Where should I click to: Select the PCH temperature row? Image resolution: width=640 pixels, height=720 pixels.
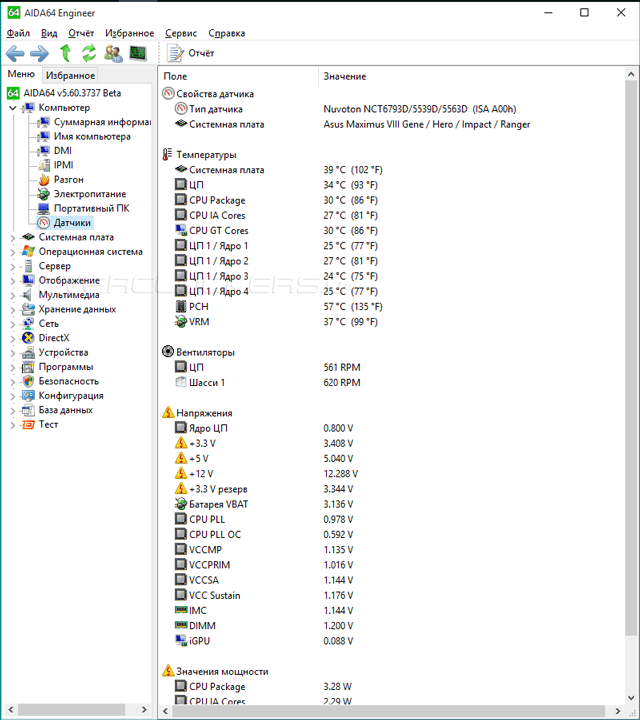391,306
